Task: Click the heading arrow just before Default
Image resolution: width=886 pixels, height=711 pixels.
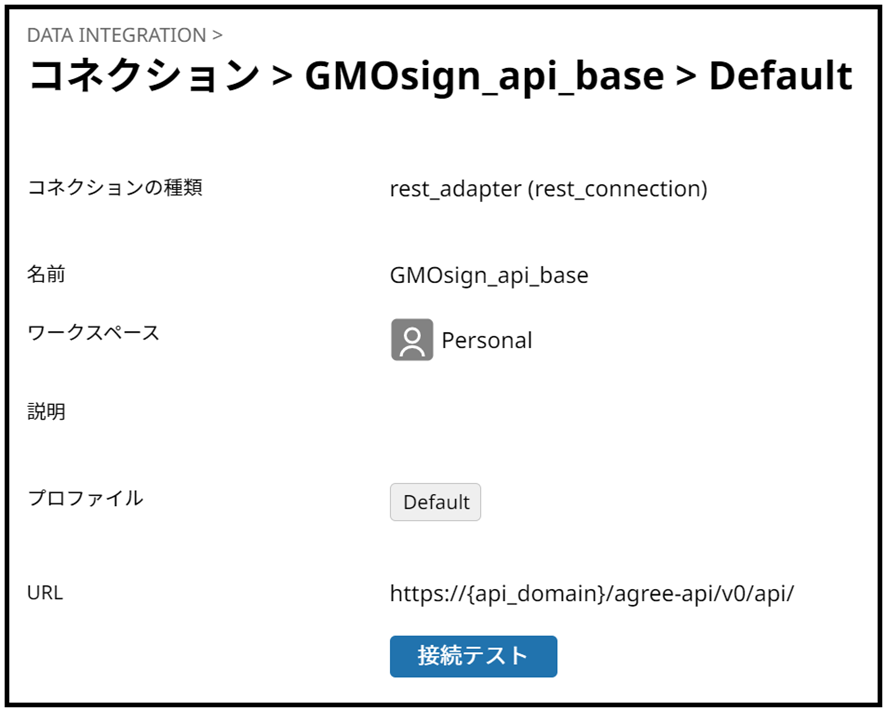Action: tap(686, 77)
